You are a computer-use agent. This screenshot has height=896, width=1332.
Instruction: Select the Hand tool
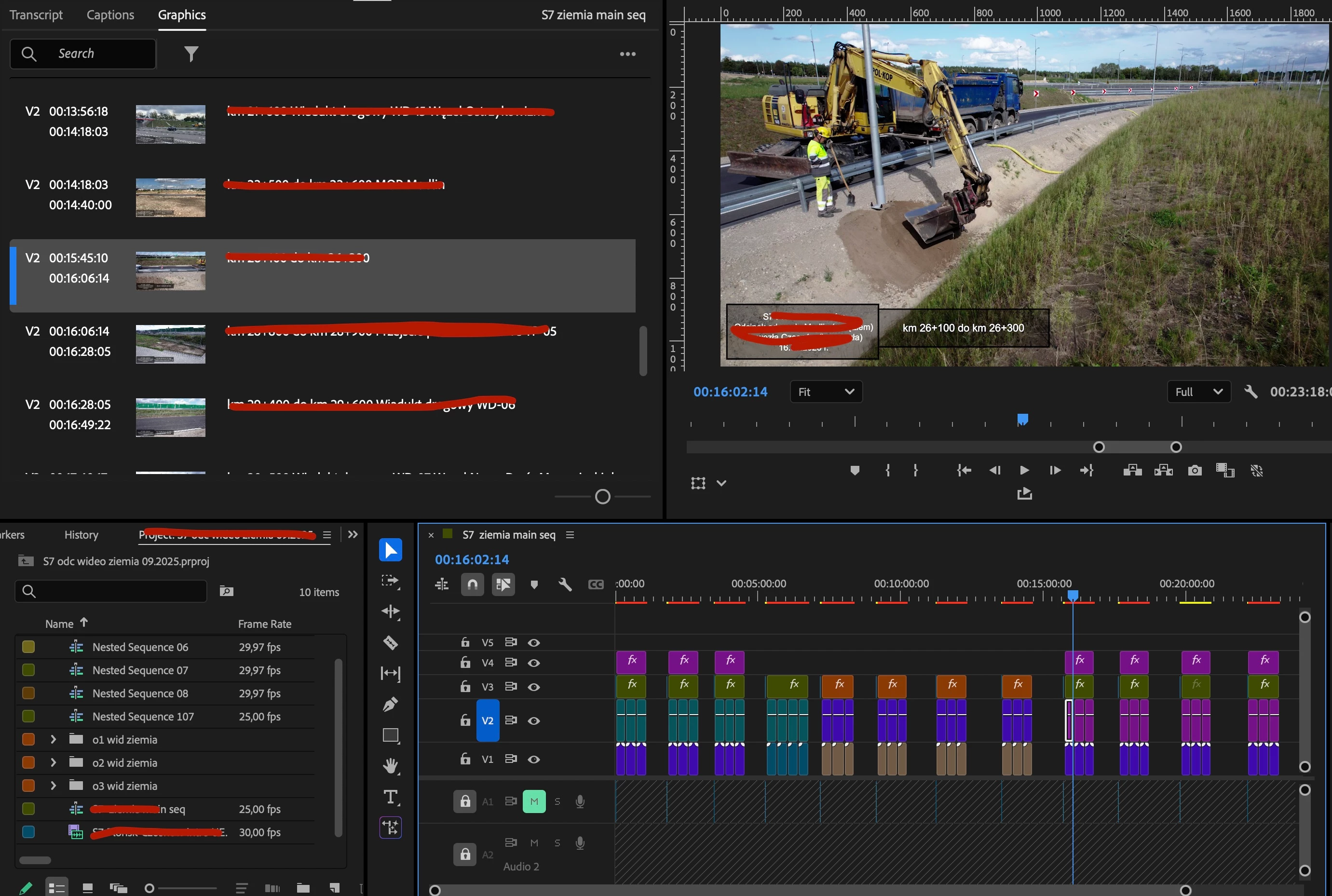(x=390, y=766)
